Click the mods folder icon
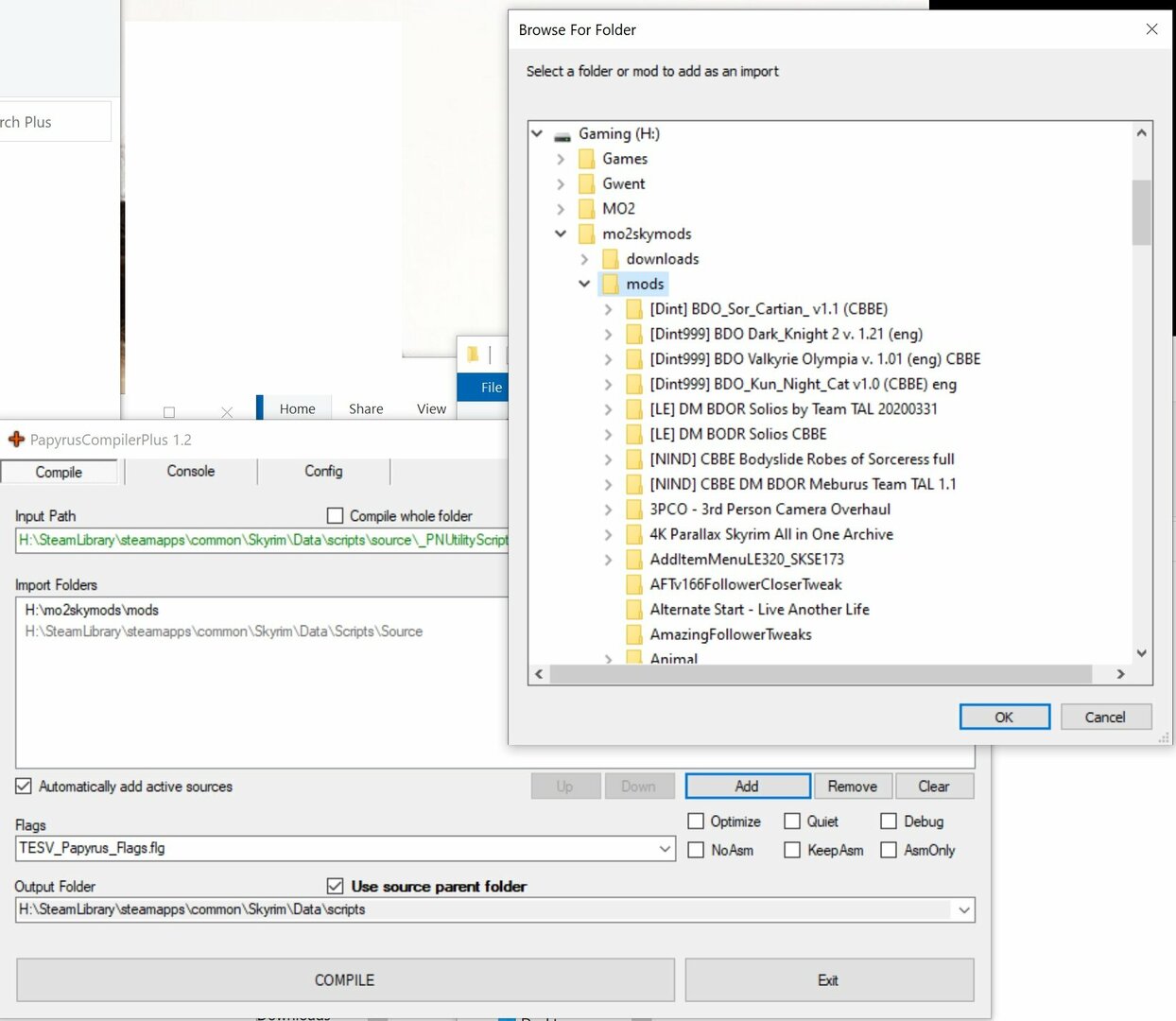This screenshot has width=1176, height=1021. (x=610, y=284)
